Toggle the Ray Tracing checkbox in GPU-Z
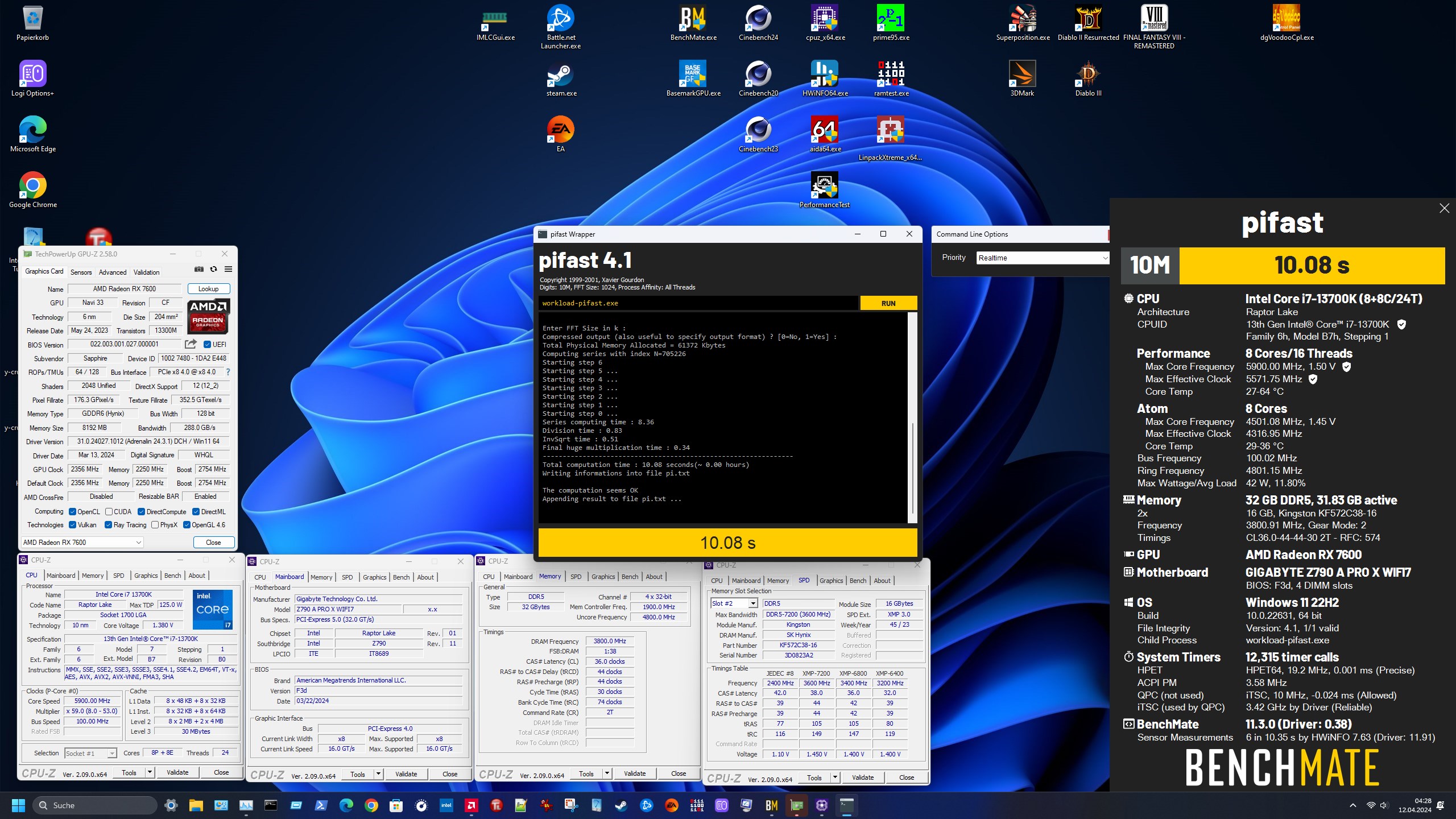This screenshot has height=819, width=1456. point(108,524)
